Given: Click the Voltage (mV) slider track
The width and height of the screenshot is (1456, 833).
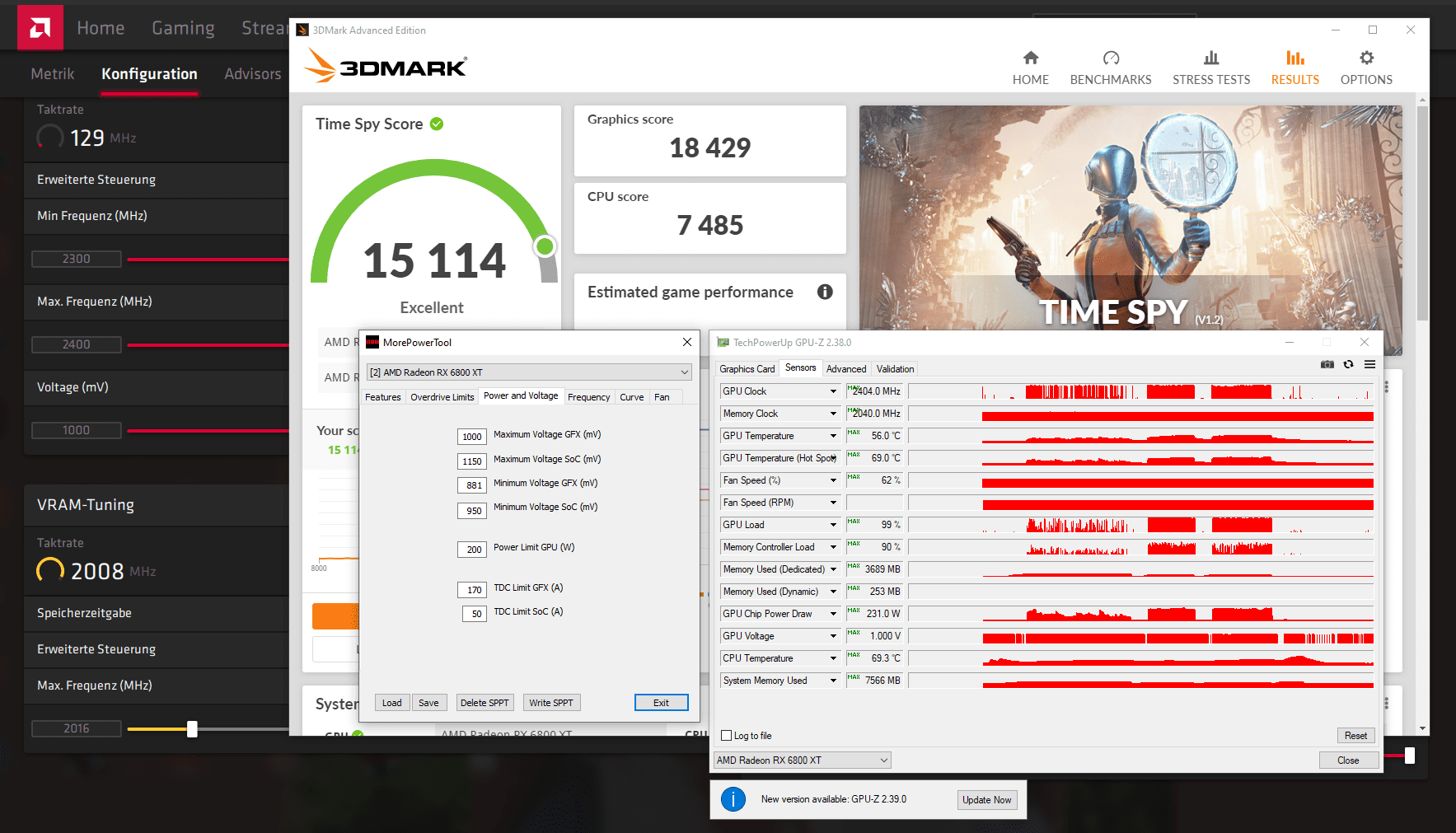Looking at the screenshot, I should click(x=208, y=431).
